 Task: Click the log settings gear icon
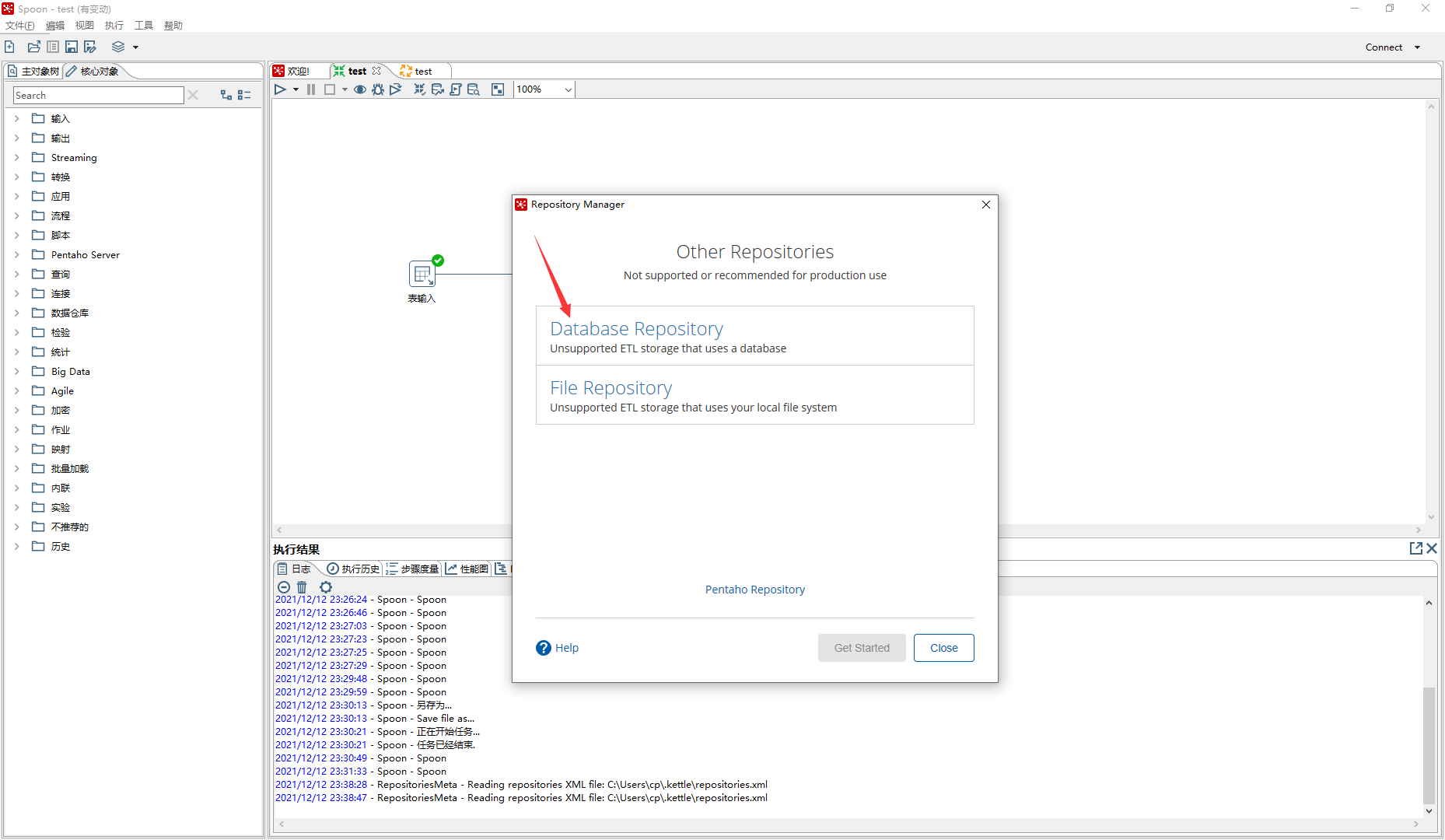(326, 587)
